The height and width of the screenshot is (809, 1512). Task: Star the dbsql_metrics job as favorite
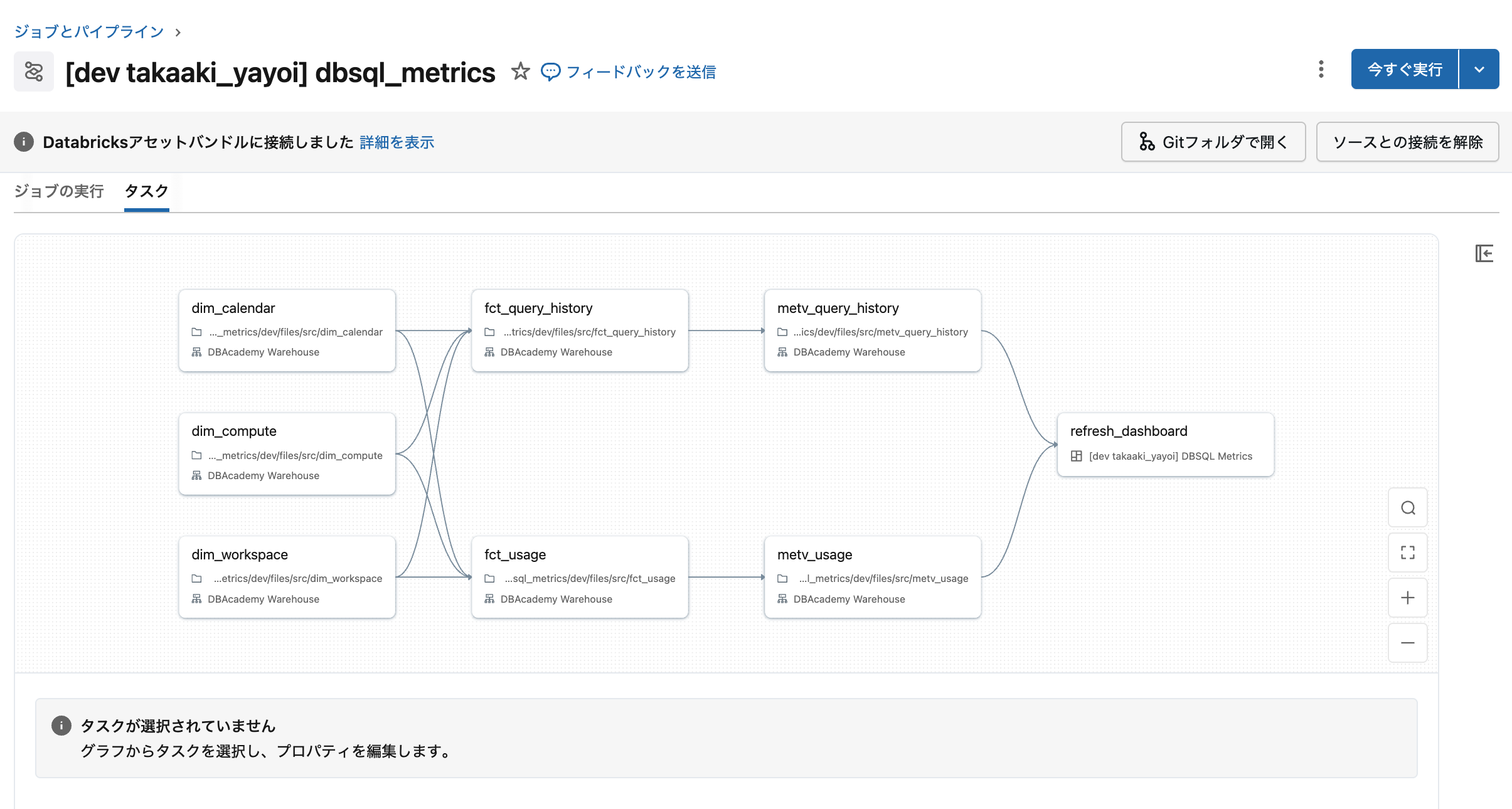point(520,71)
